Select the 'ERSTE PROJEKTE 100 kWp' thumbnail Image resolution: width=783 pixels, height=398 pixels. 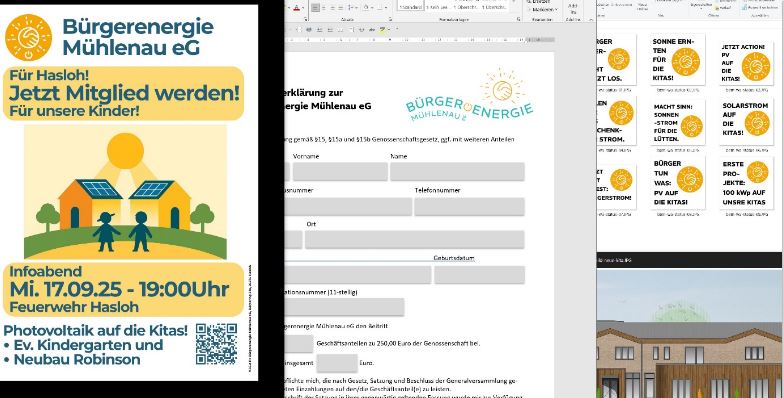point(747,183)
